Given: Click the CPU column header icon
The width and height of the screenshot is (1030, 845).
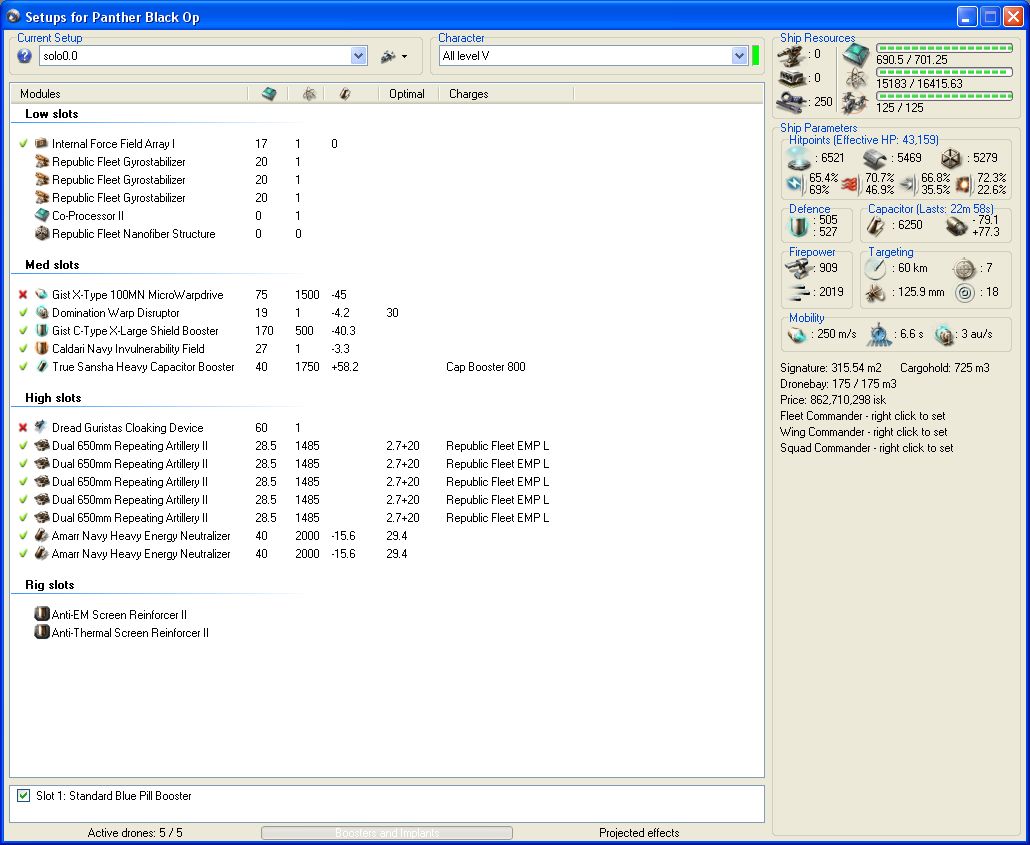Looking at the screenshot, I should pos(269,94).
